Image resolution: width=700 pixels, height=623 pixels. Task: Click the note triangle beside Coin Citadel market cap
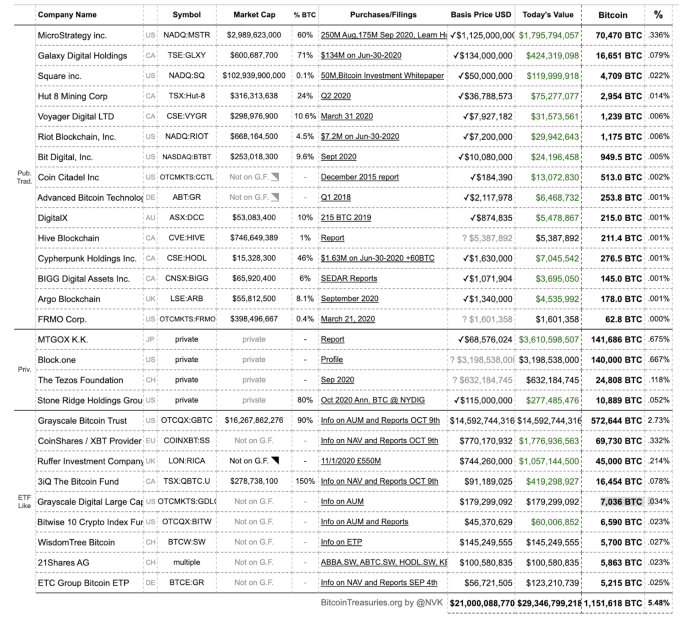click(x=275, y=177)
